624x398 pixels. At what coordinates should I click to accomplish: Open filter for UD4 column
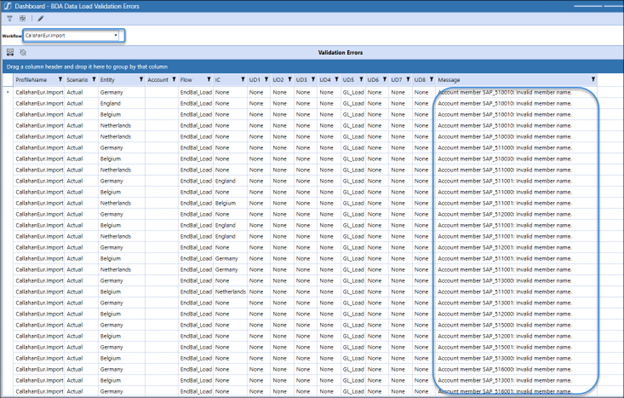tap(337, 80)
